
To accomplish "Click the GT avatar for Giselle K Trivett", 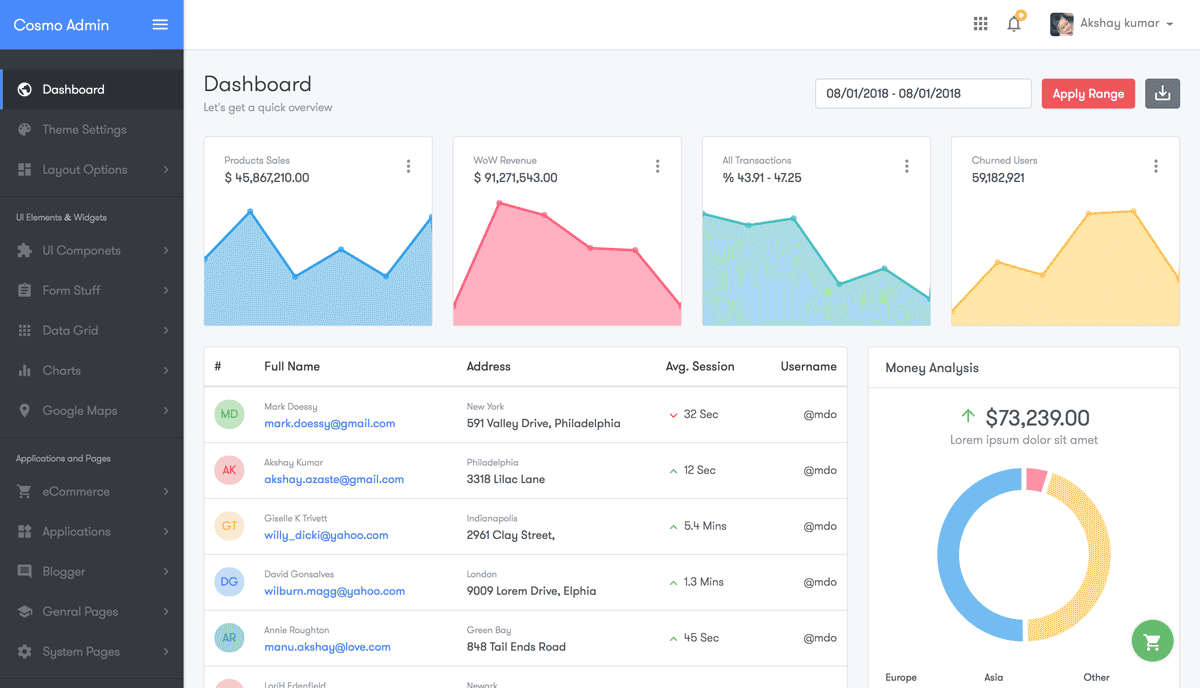I will click(230, 526).
